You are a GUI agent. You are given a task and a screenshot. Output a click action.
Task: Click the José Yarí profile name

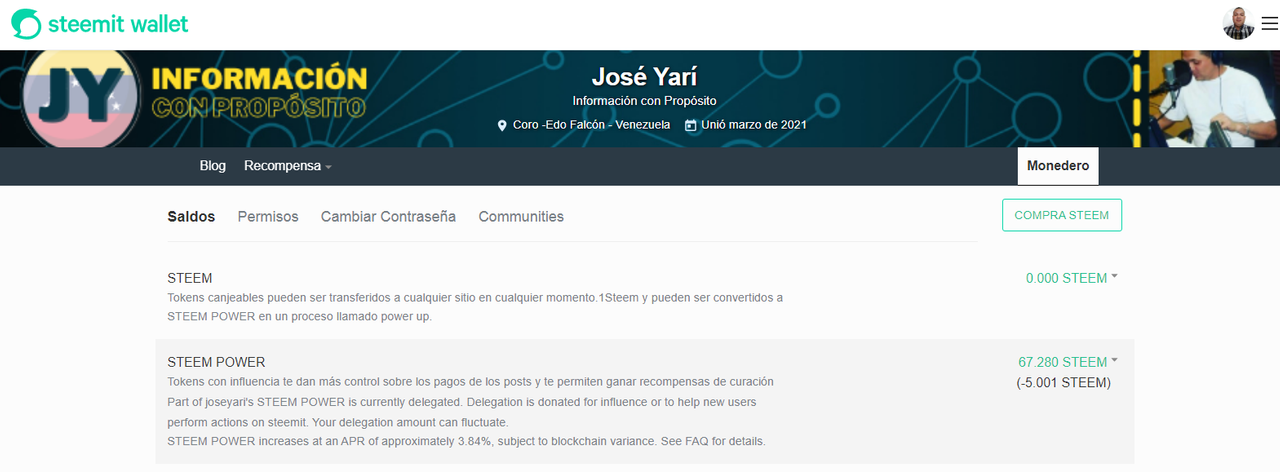click(x=644, y=76)
